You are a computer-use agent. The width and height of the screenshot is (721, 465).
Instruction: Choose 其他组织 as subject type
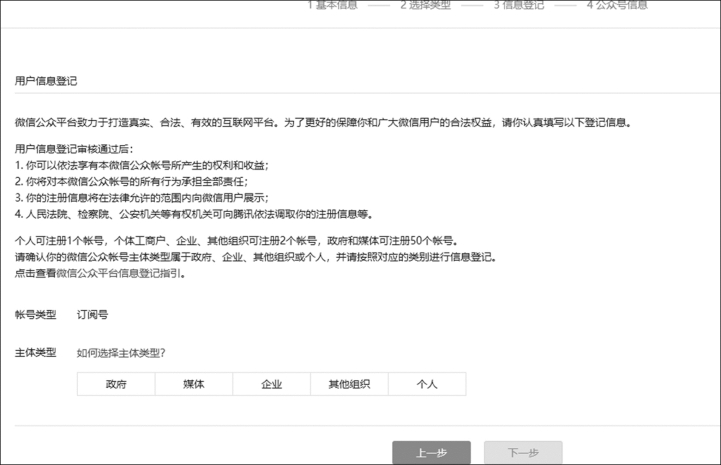pyautogui.click(x=349, y=384)
